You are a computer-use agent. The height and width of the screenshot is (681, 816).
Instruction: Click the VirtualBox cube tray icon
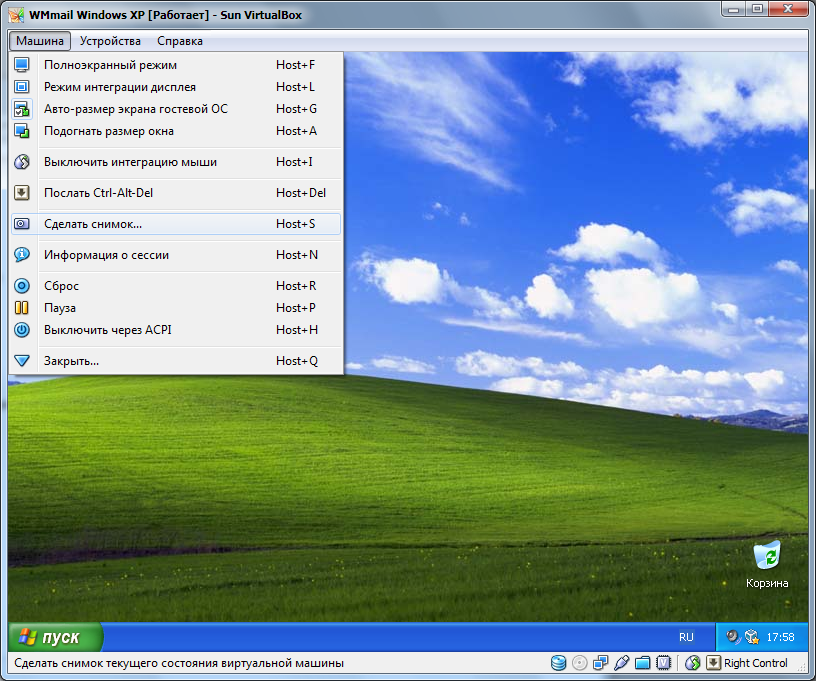click(x=752, y=637)
